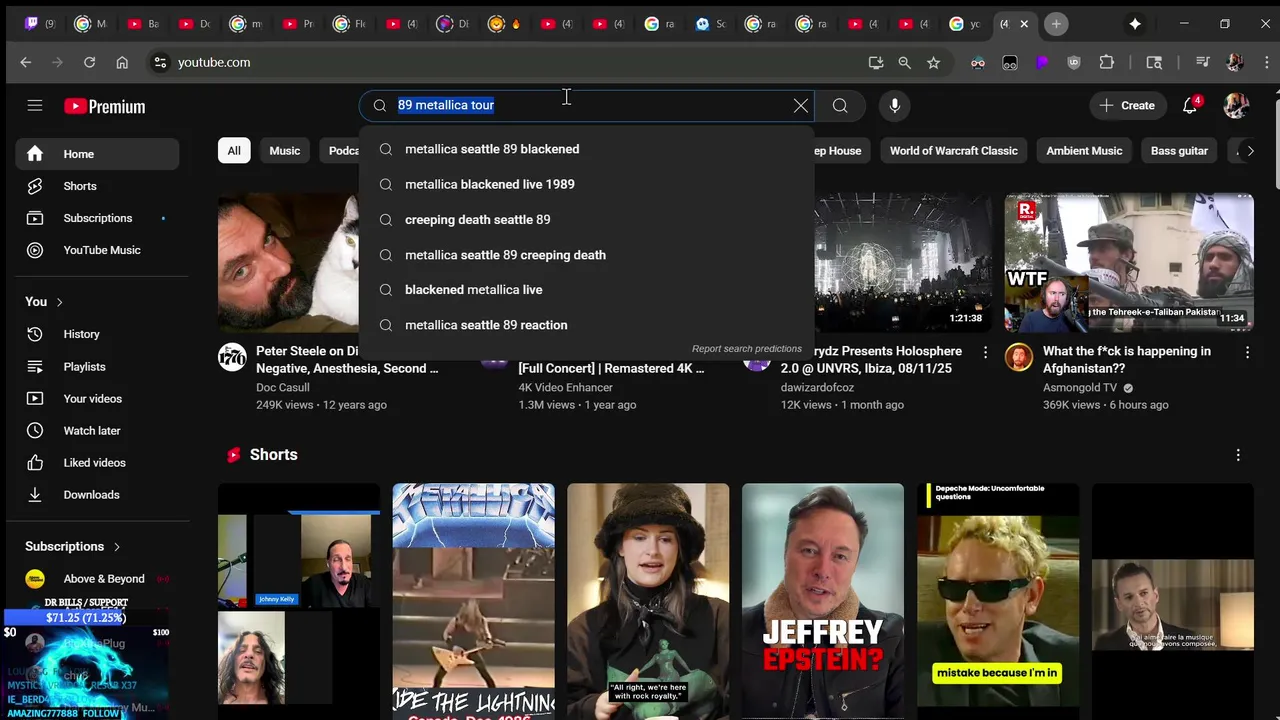Select suggestion 'metallica seattle 89 blackened'
The width and height of the screenshot is (1280, 720).
[x=587, y=149]
